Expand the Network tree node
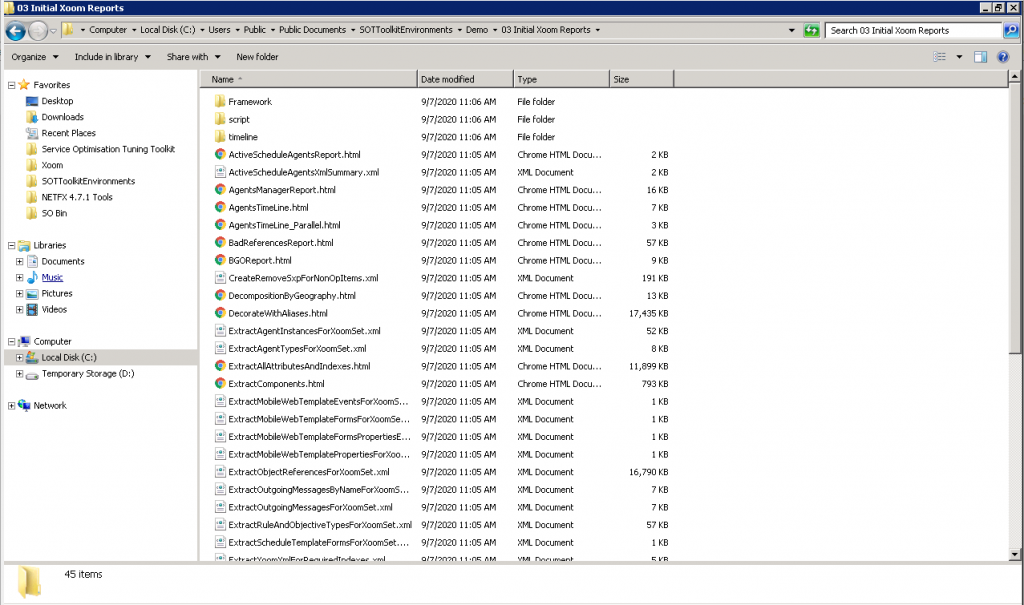 tap(11, 406)
